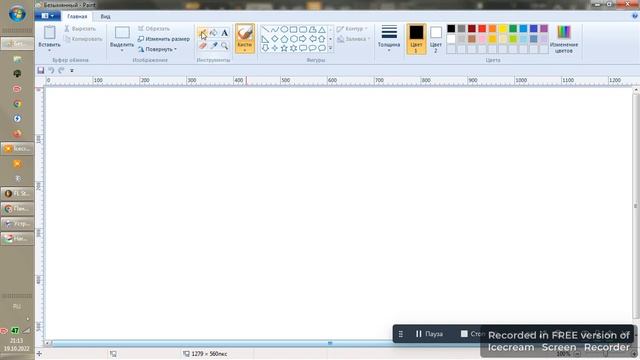Click the vertical scrollbar of the canvas
The width and height of the screenshot is (640, 360).
[x=636, y=206]
